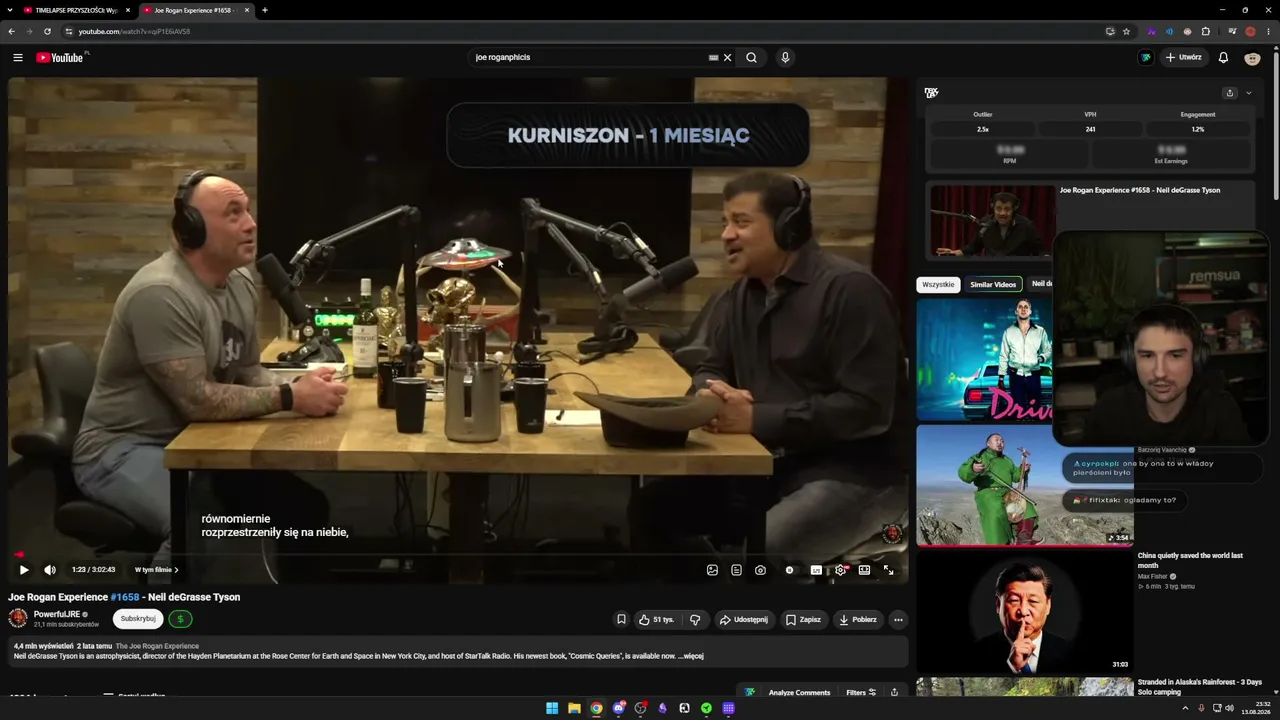Expand the "W tym filmie" chapters

157,570
